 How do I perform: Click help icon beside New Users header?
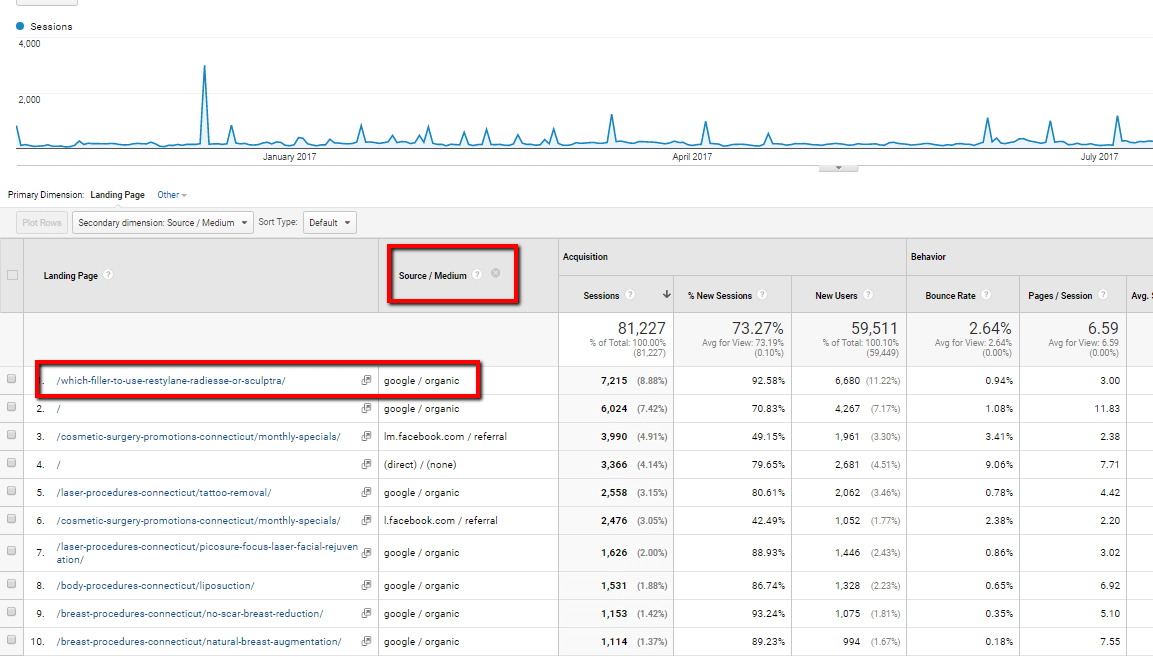pyautogui.click(x=867, y=295)
